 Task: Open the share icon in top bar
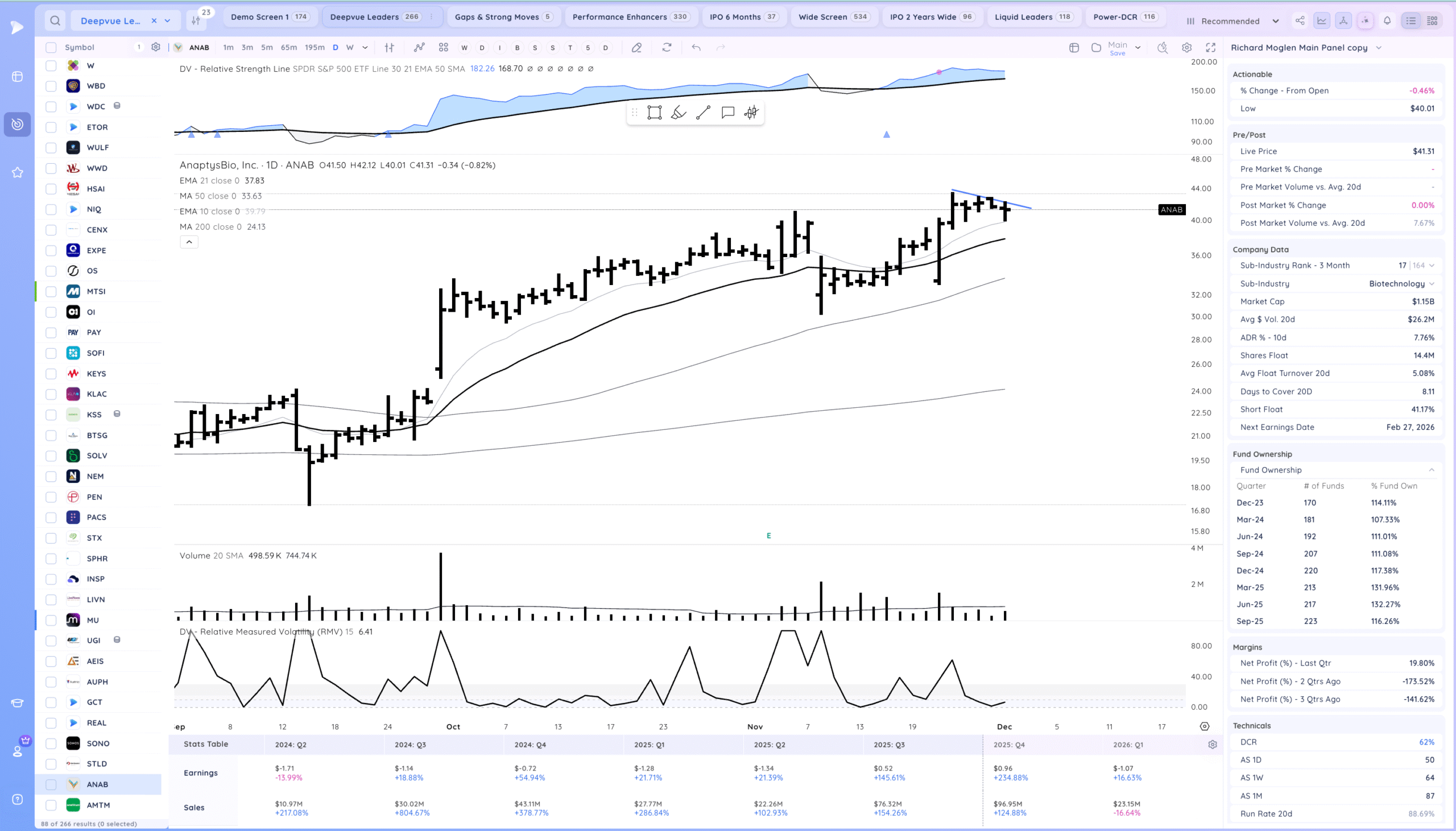point(1300,20)
